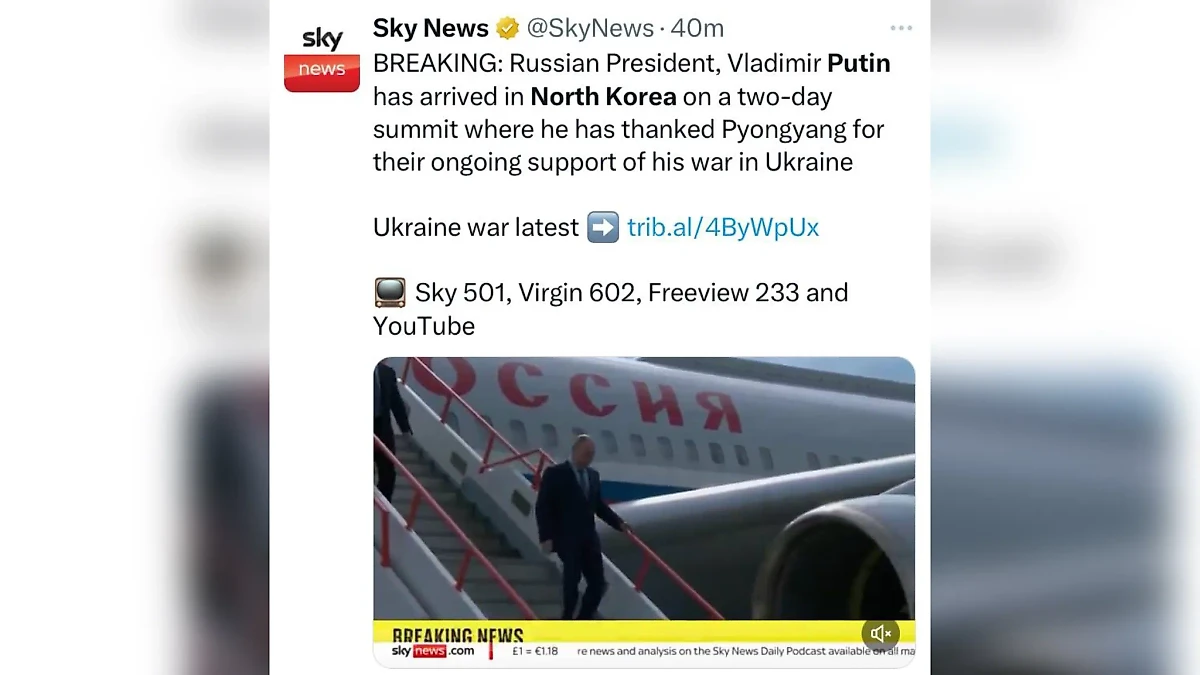The width and height of the screenshot is (1200, 675).
Task: Click the muted speaker icon on the video
Action: pyautogui.click(x=880, y=632)
